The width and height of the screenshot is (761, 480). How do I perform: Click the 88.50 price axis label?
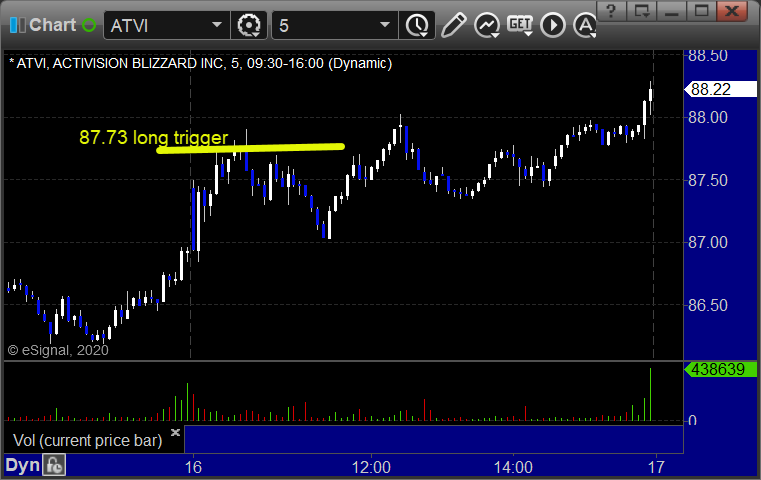click(x=708, y=56)
